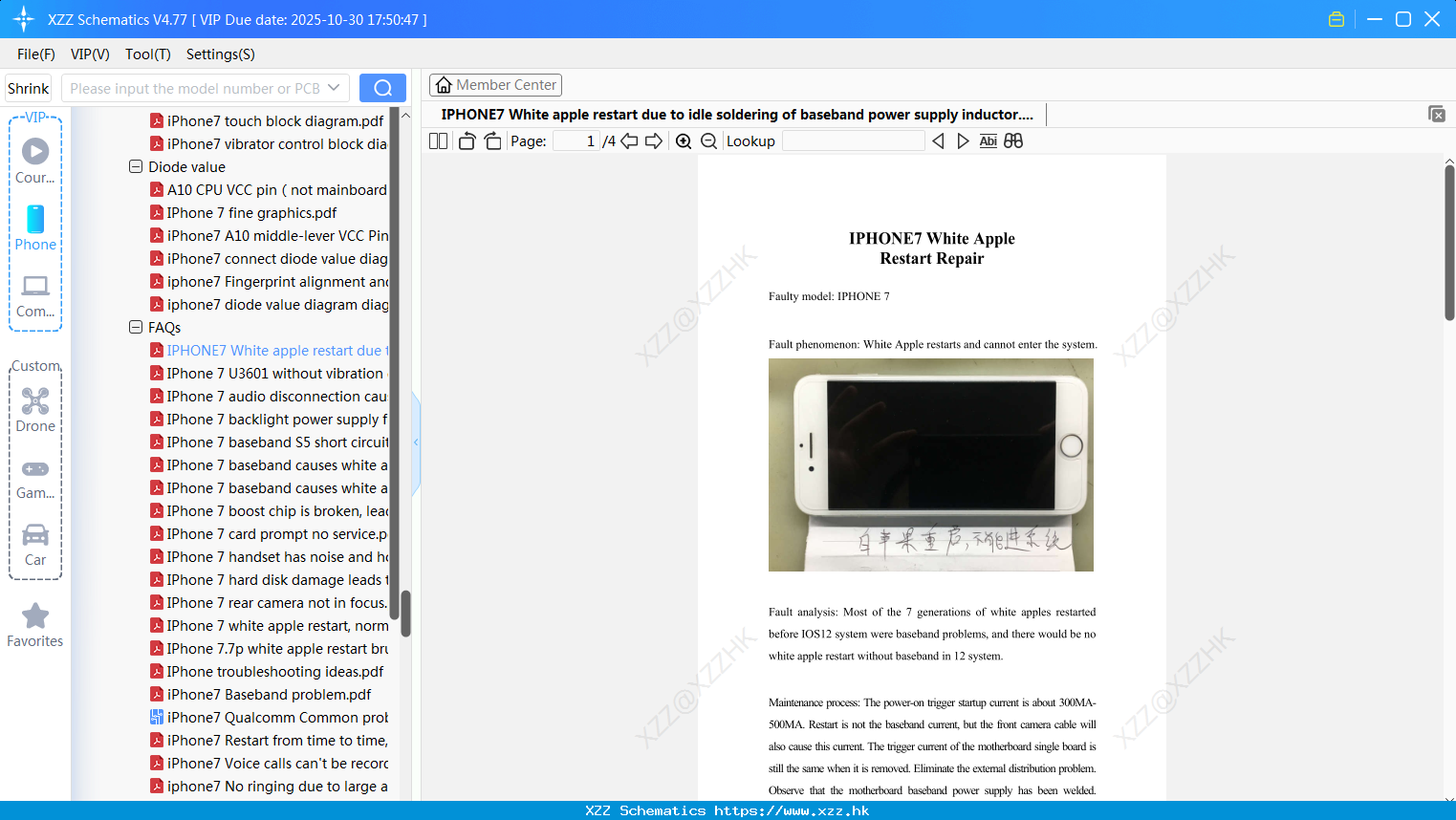
Task: Open iPhone7 vibrator control block diagram
Action: (269, 143)
